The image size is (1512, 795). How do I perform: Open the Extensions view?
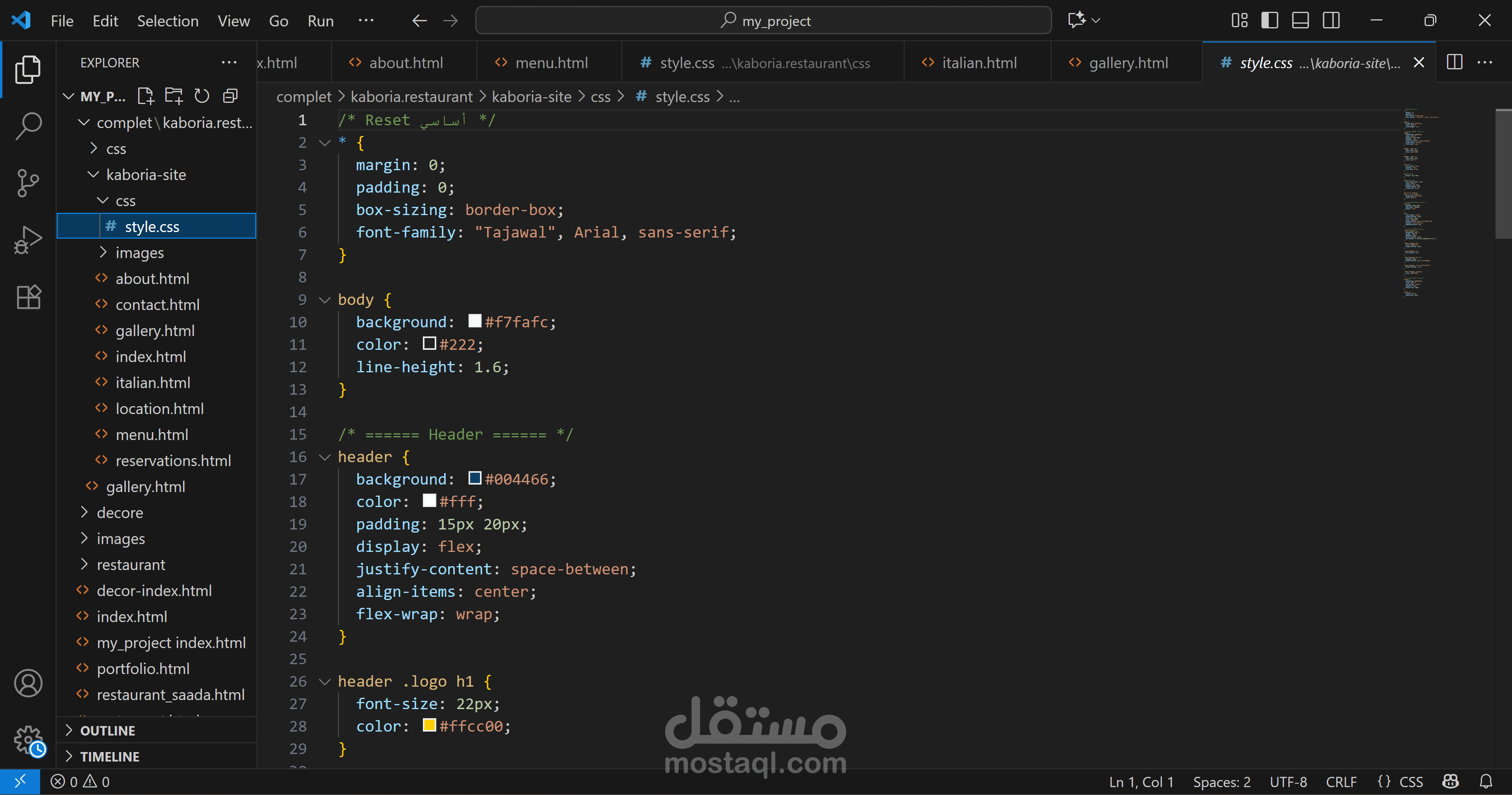28,297
